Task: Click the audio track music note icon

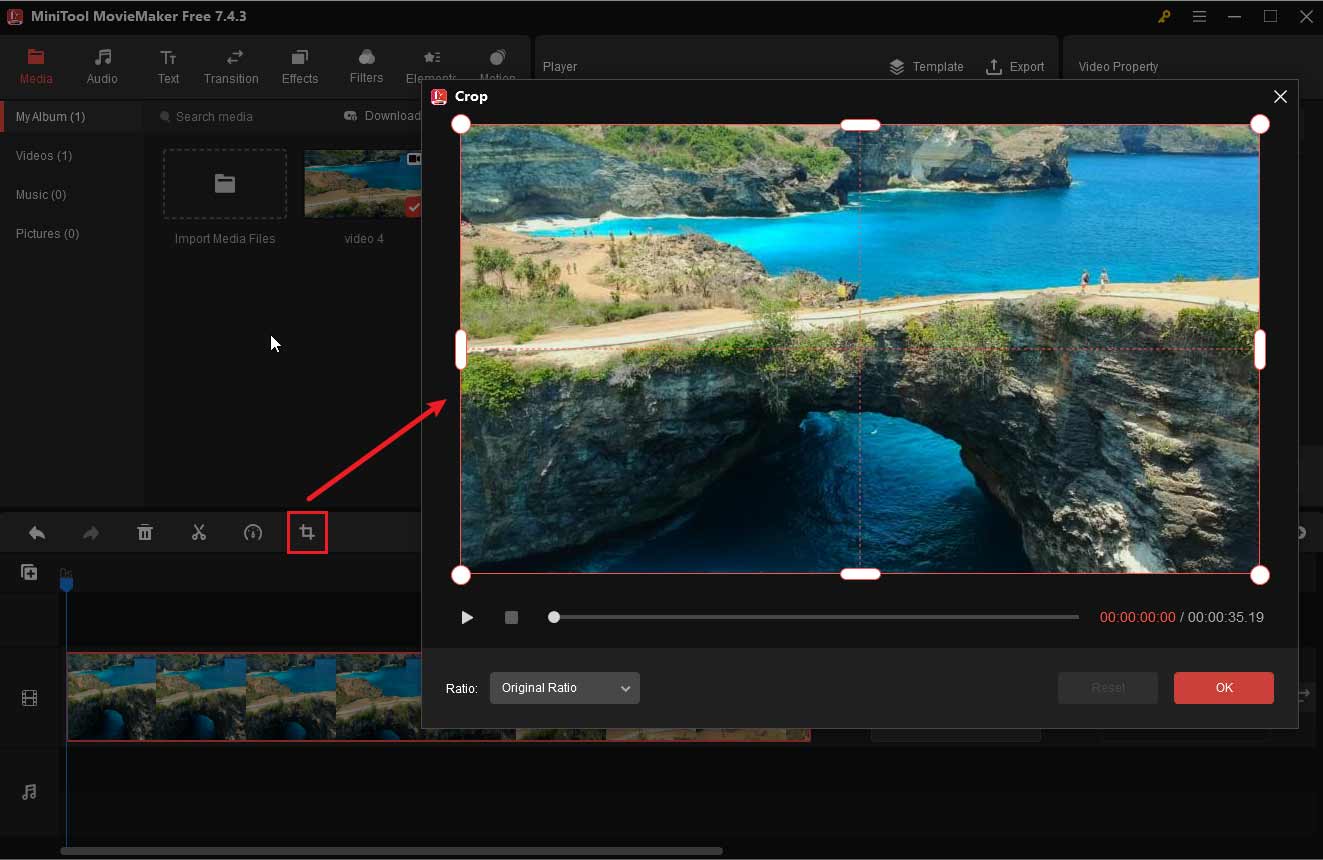Action: click(29, 792)
